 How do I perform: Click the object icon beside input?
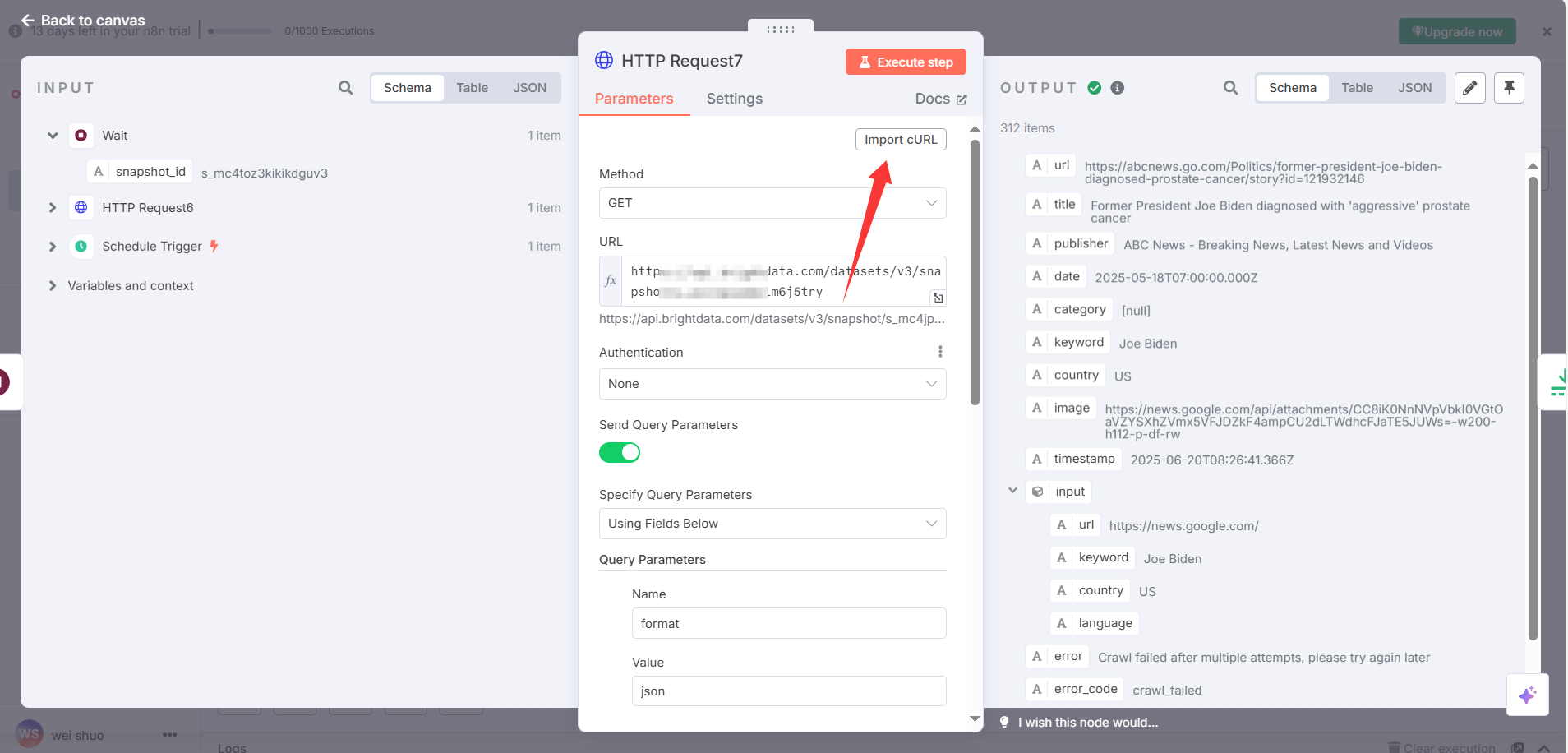click(x=1038, y=492)
